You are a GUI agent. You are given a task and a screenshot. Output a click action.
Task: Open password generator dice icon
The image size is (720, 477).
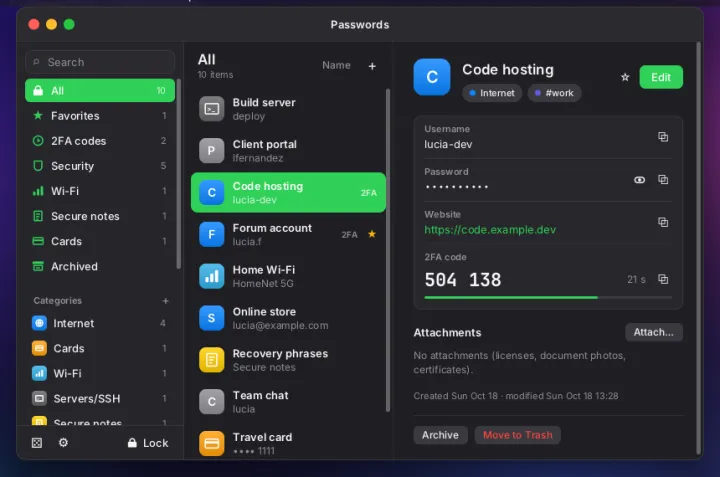(x=37, y=443)
